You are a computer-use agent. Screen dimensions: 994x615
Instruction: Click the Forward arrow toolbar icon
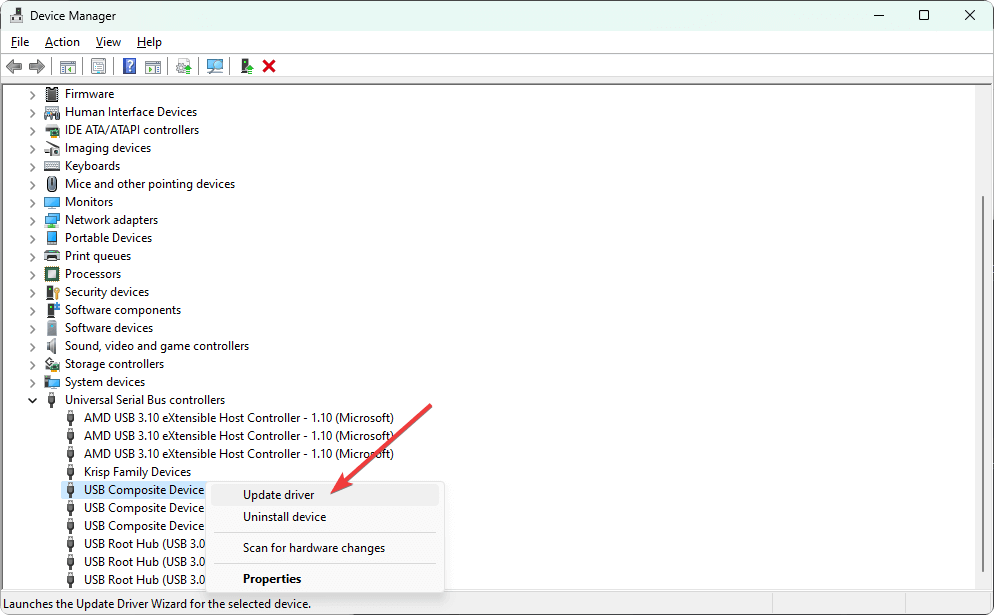click(37, 66)
